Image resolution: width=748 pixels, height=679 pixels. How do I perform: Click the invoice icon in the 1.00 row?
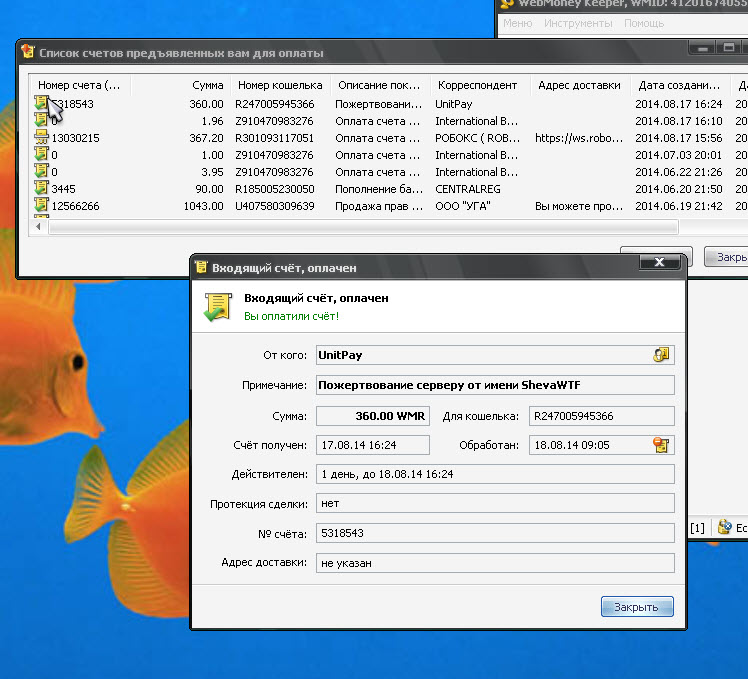click(41, 154)
